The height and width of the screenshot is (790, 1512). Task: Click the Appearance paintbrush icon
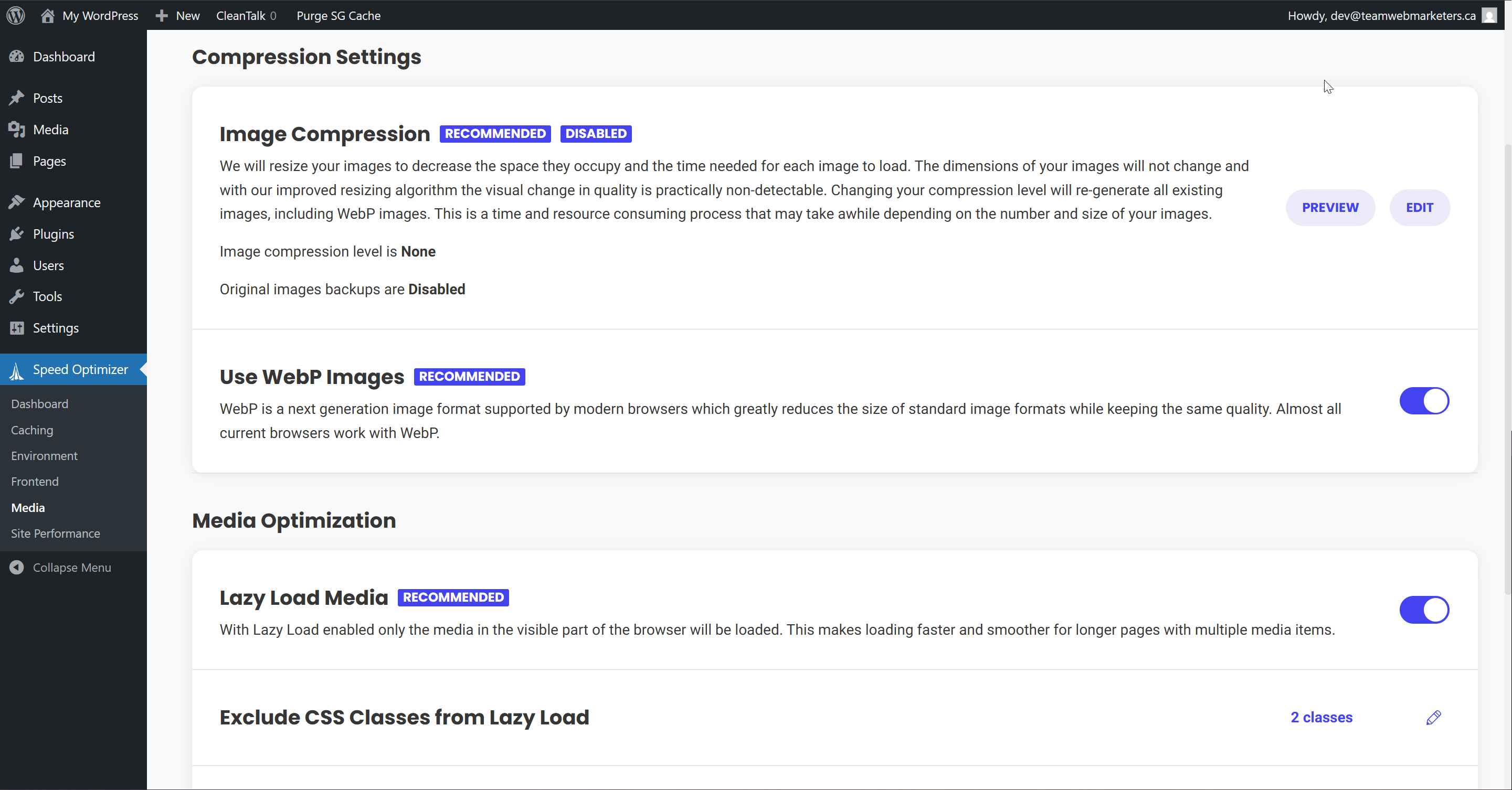point(17,202)
